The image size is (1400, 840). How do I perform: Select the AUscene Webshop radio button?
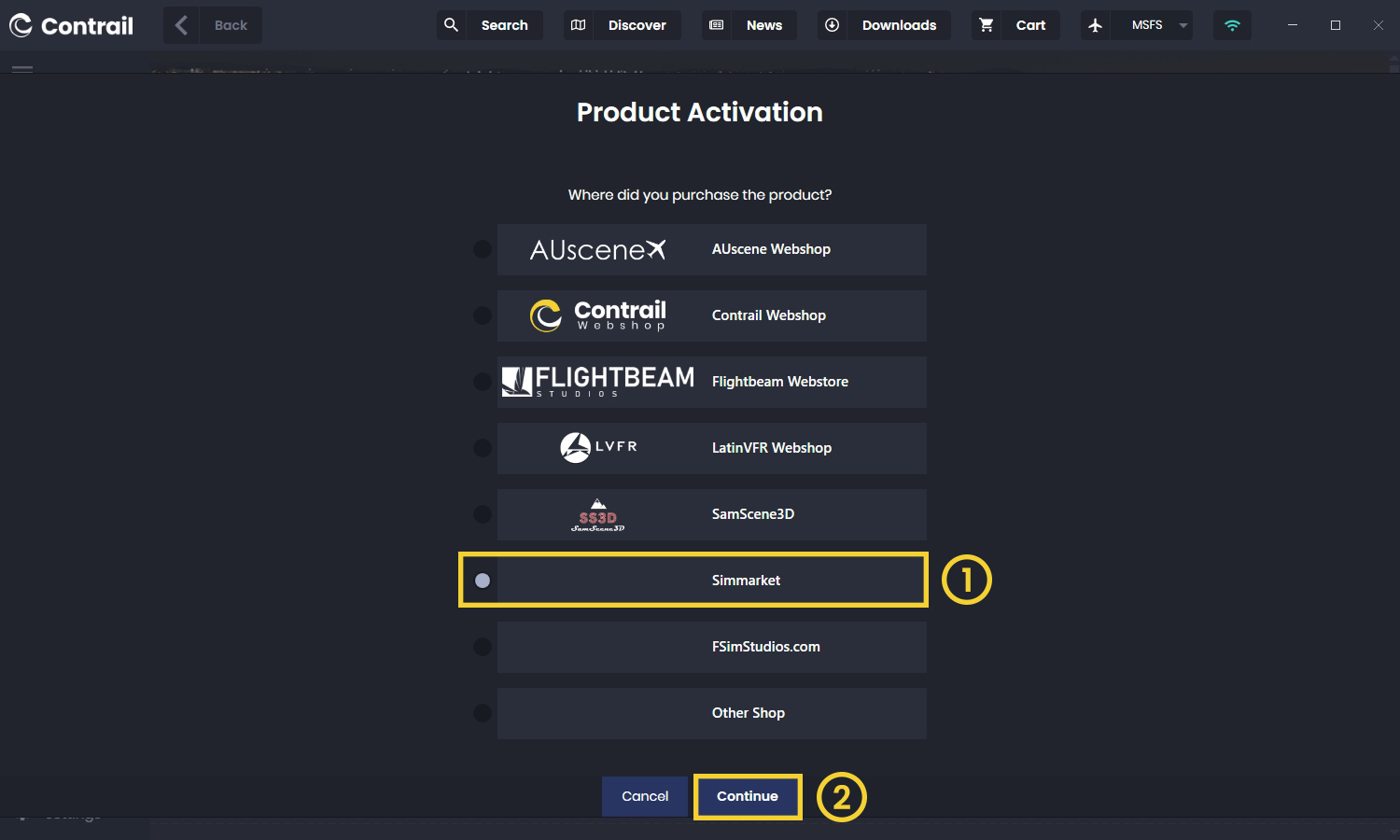(483, 249)
